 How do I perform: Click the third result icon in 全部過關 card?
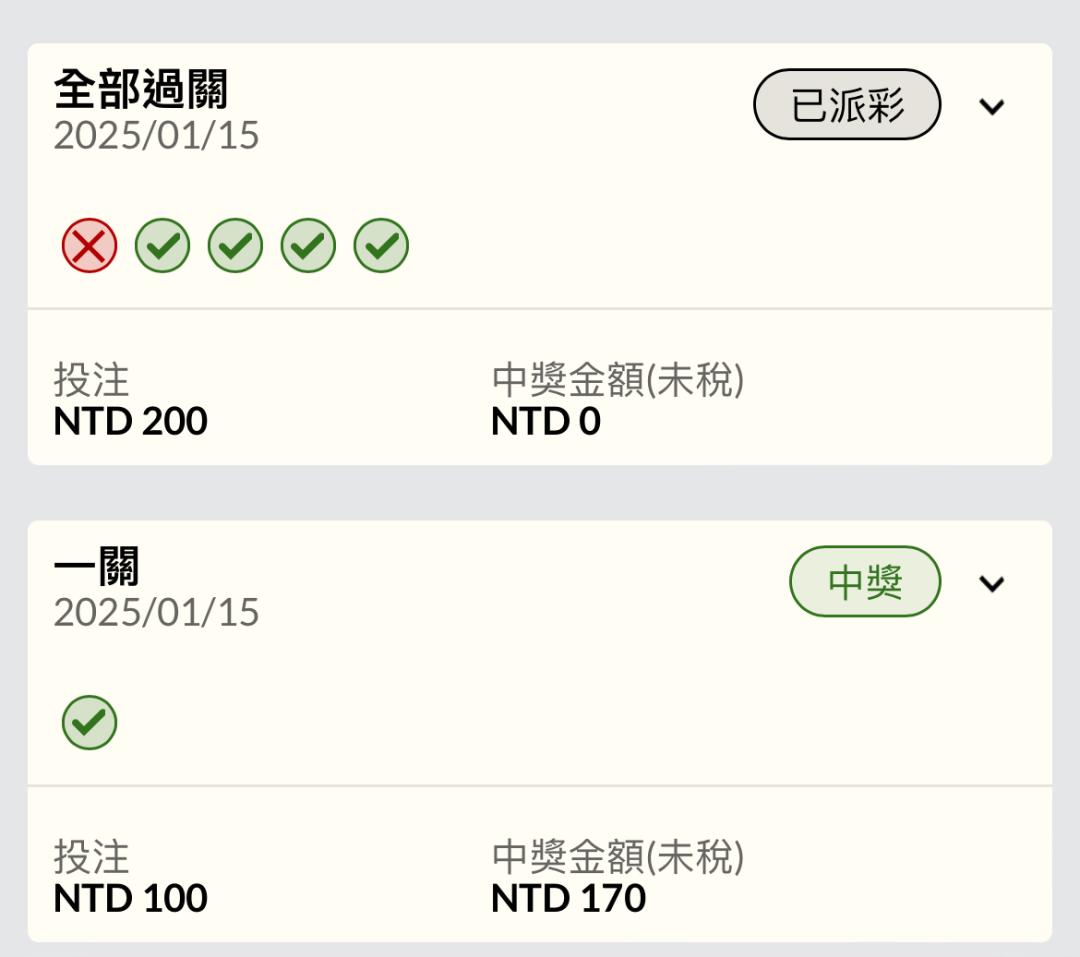point(236,245)
